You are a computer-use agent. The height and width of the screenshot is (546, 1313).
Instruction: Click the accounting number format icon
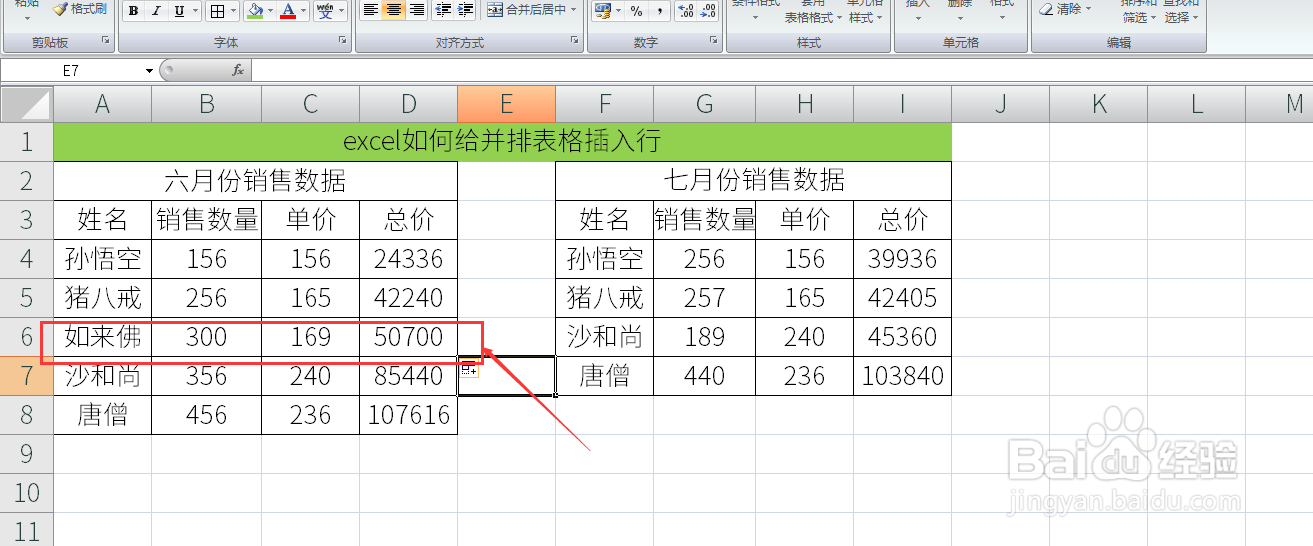[x=602, y=11]
